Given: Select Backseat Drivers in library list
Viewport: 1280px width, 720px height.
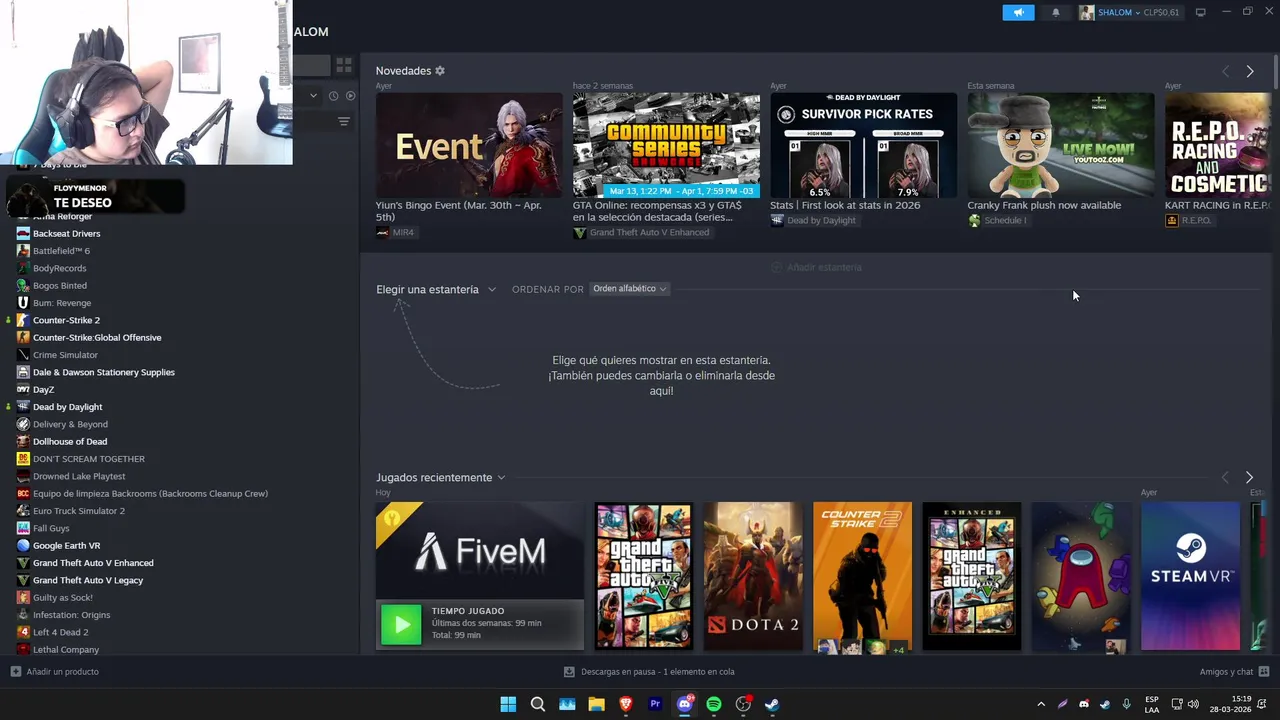Looking at the screenshot, I should [x=66, y=233].
